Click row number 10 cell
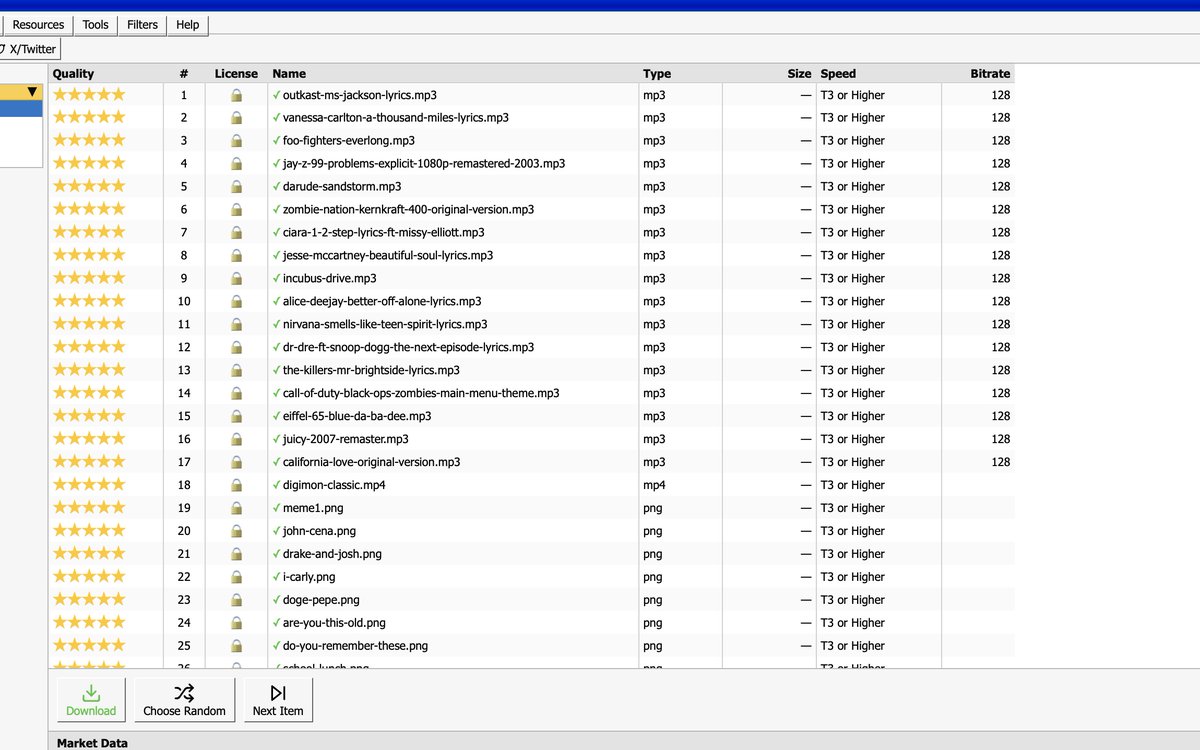 click(184, 302)
